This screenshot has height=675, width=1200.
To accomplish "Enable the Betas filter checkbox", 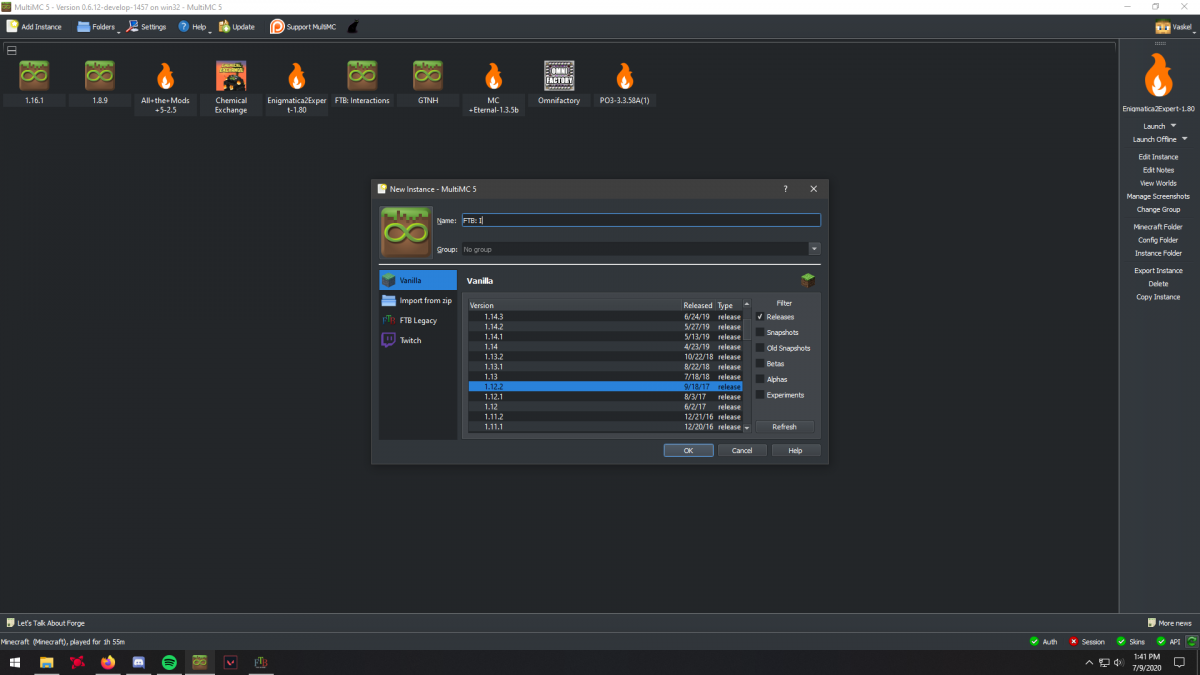I will (x=760, y=364).
